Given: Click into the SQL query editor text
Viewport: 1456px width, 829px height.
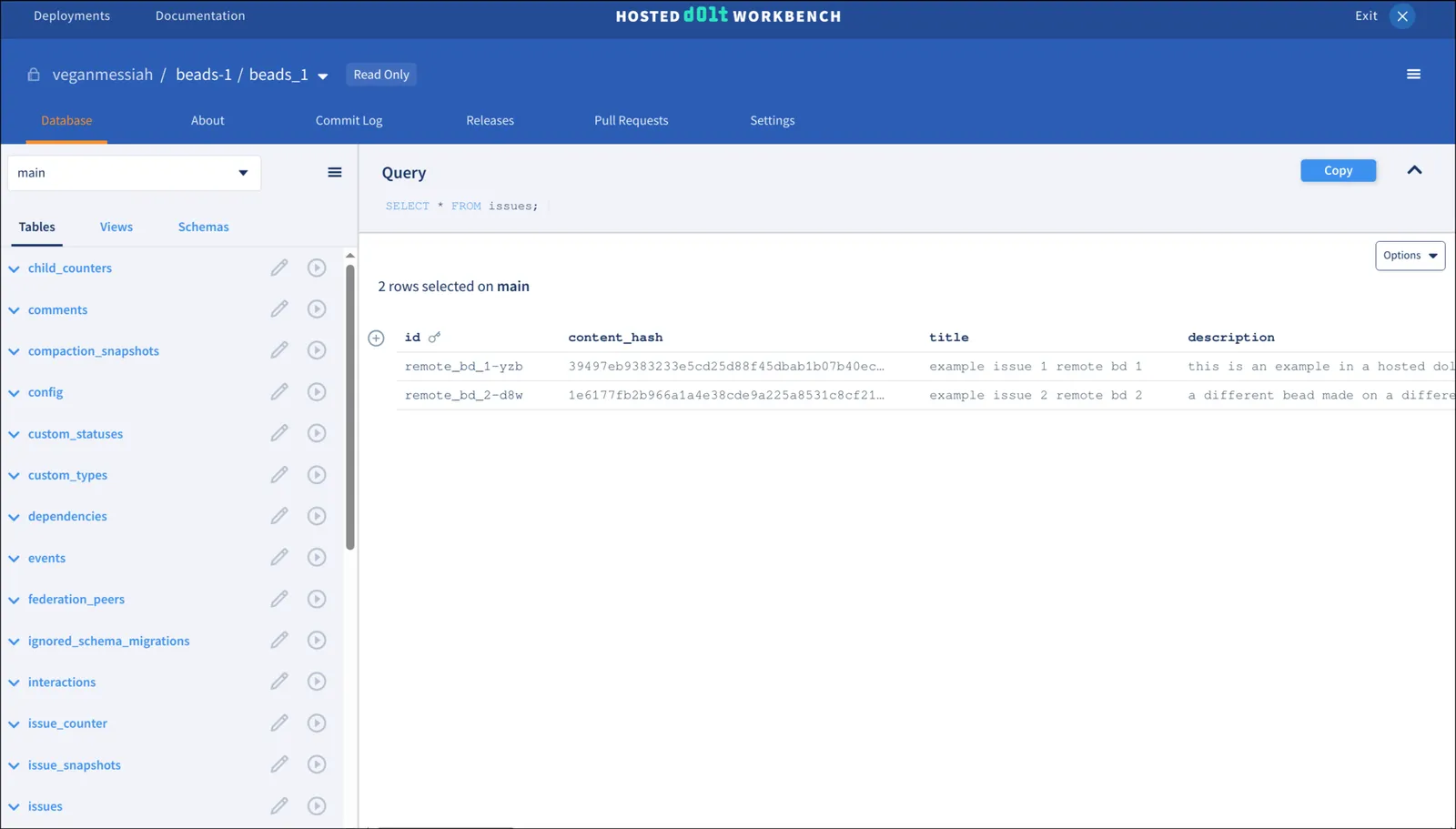Looking at the screenshot, I should (461, 207).
